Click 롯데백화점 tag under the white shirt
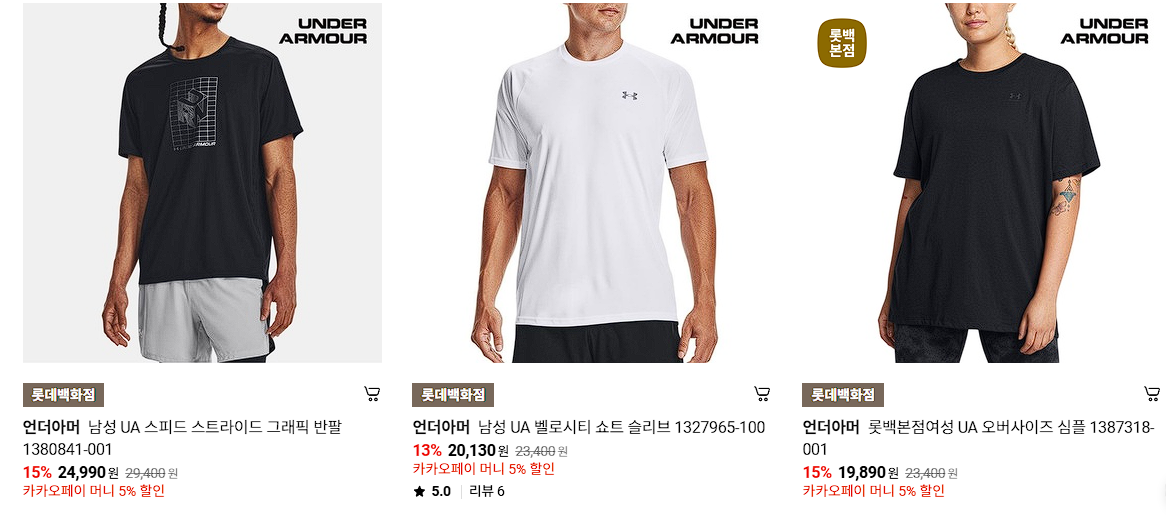Viewport: 1166px width, 515px height. pos(453,395)
